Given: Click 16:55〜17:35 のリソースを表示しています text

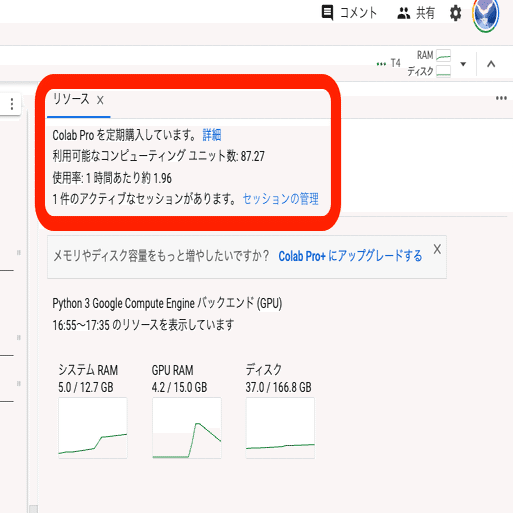Looking at the screenshot, I should [x=143, y=325].
